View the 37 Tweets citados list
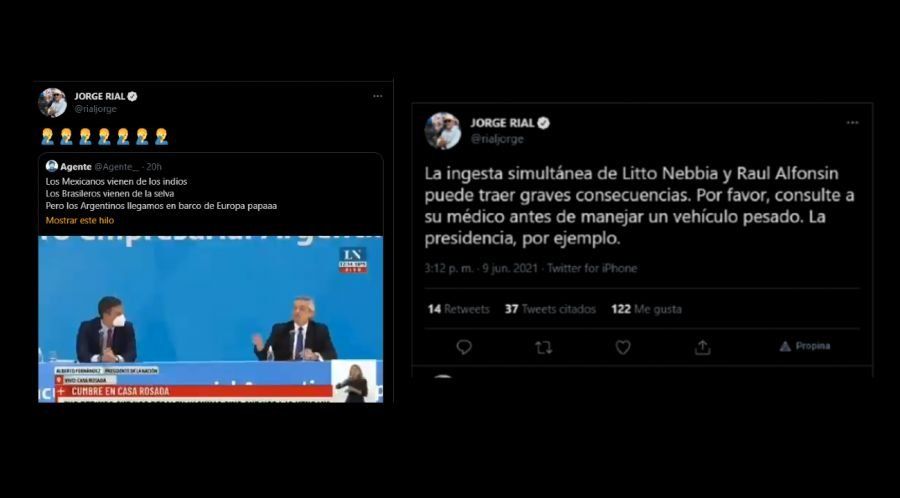 coord(550,309)
